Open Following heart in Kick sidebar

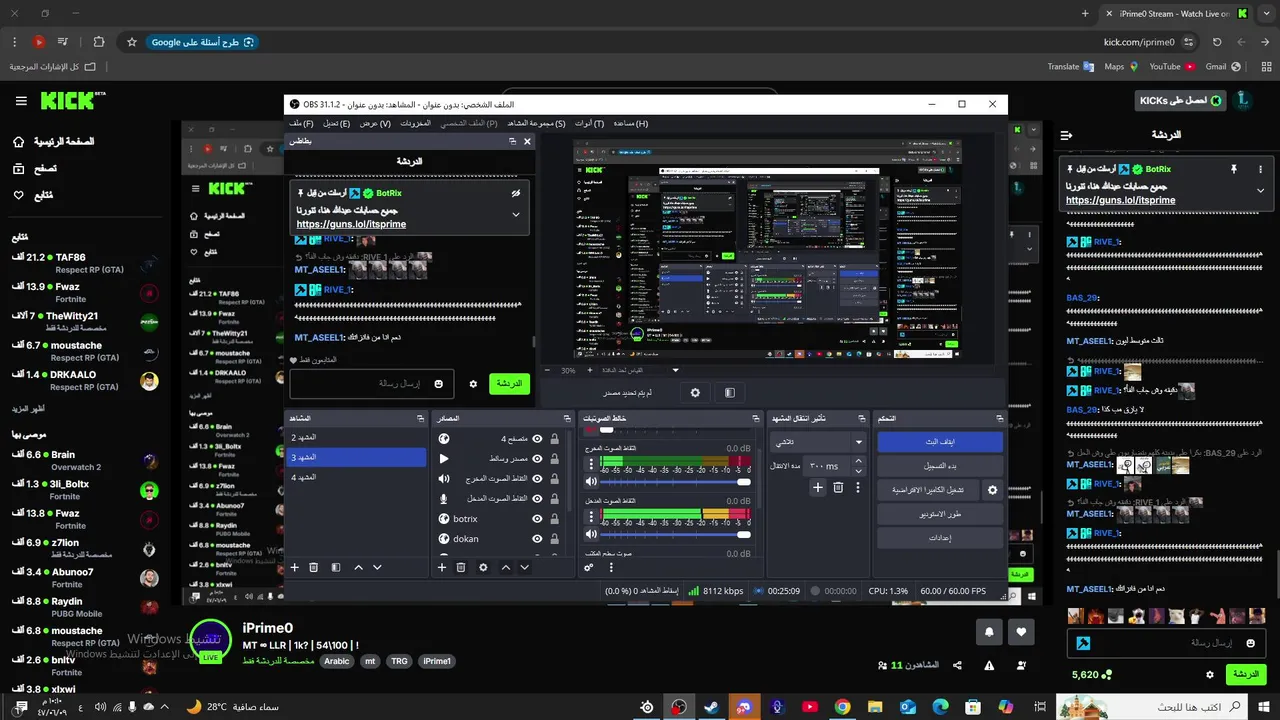[x=18, y=195]
